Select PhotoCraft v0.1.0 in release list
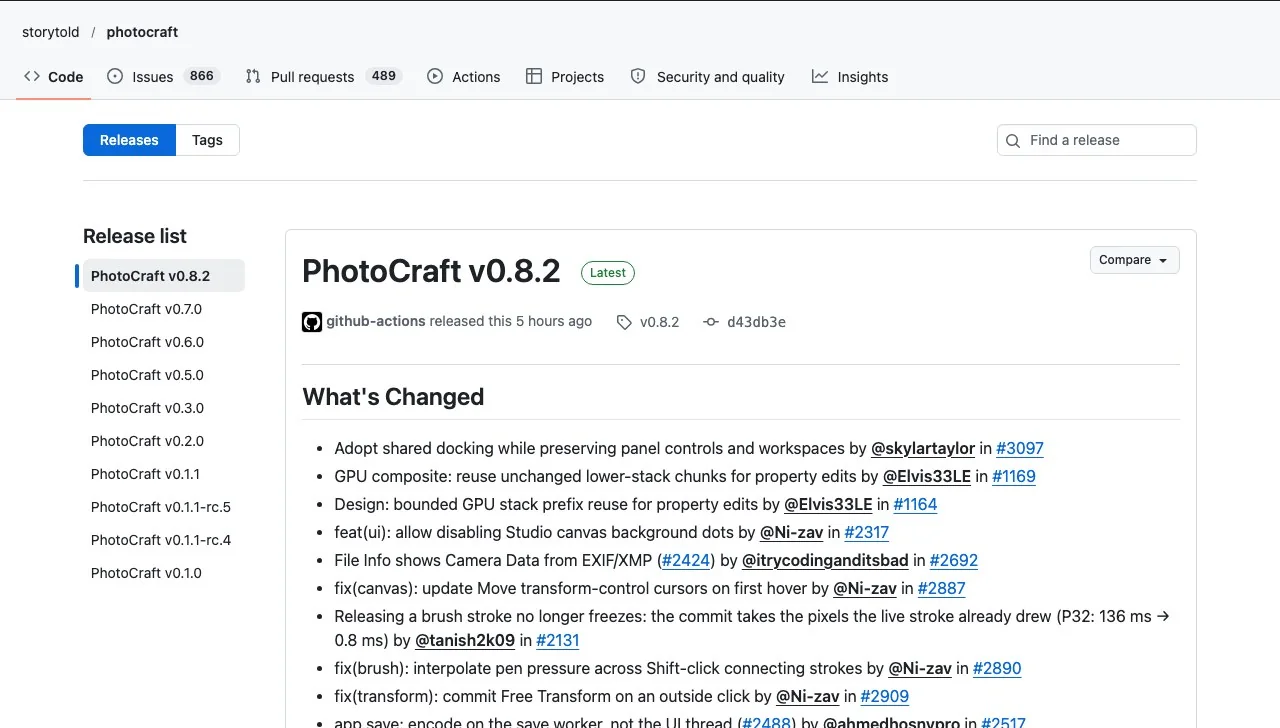 tap(163, 573)
